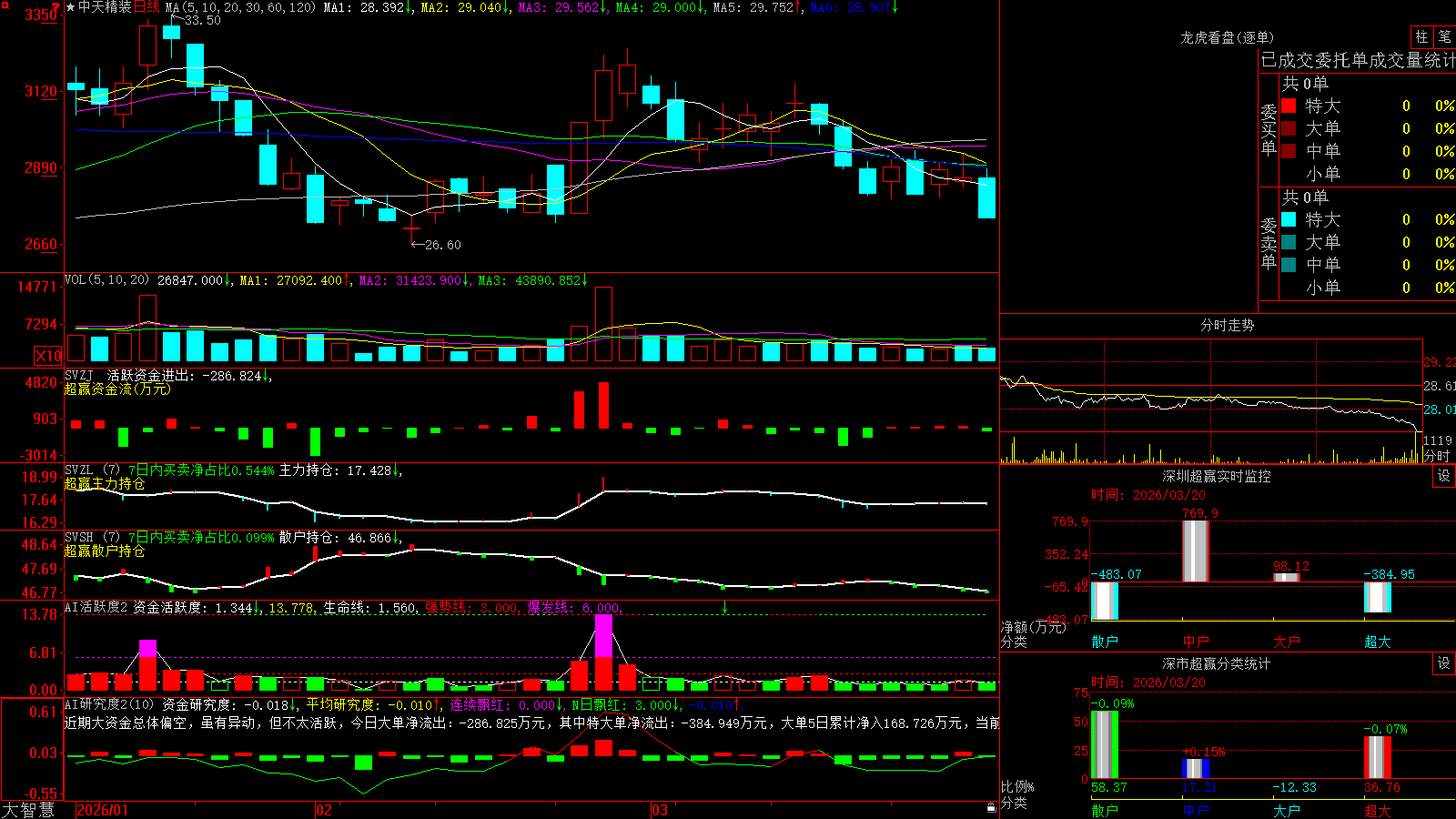
Task: Click the cyan 特大 sell-order color swatch
Action: [x=1289, y=219]
